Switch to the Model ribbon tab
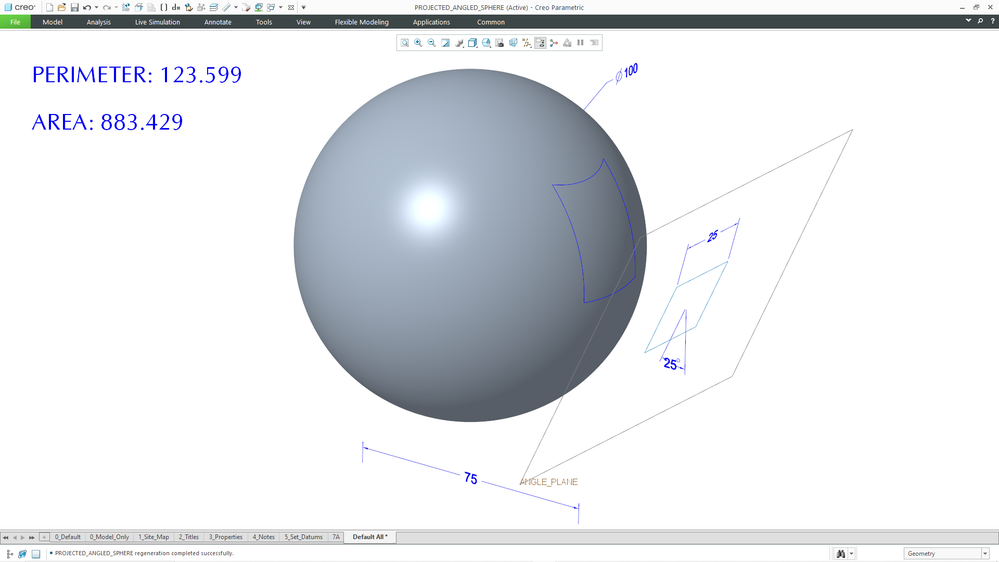This screenshot has width=999, height=562. pyautogui.click(x=52, y=22)
